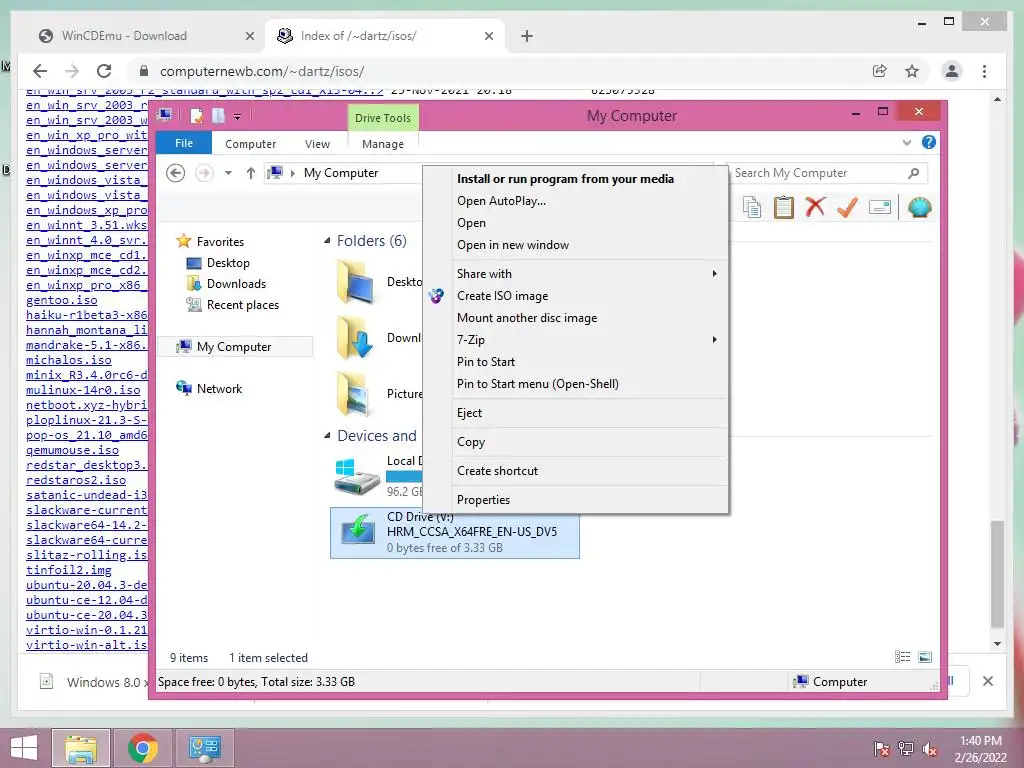The image size is (1024, 768).
Task: Open the View ribbon tab
Action: (x=317, y=144)
